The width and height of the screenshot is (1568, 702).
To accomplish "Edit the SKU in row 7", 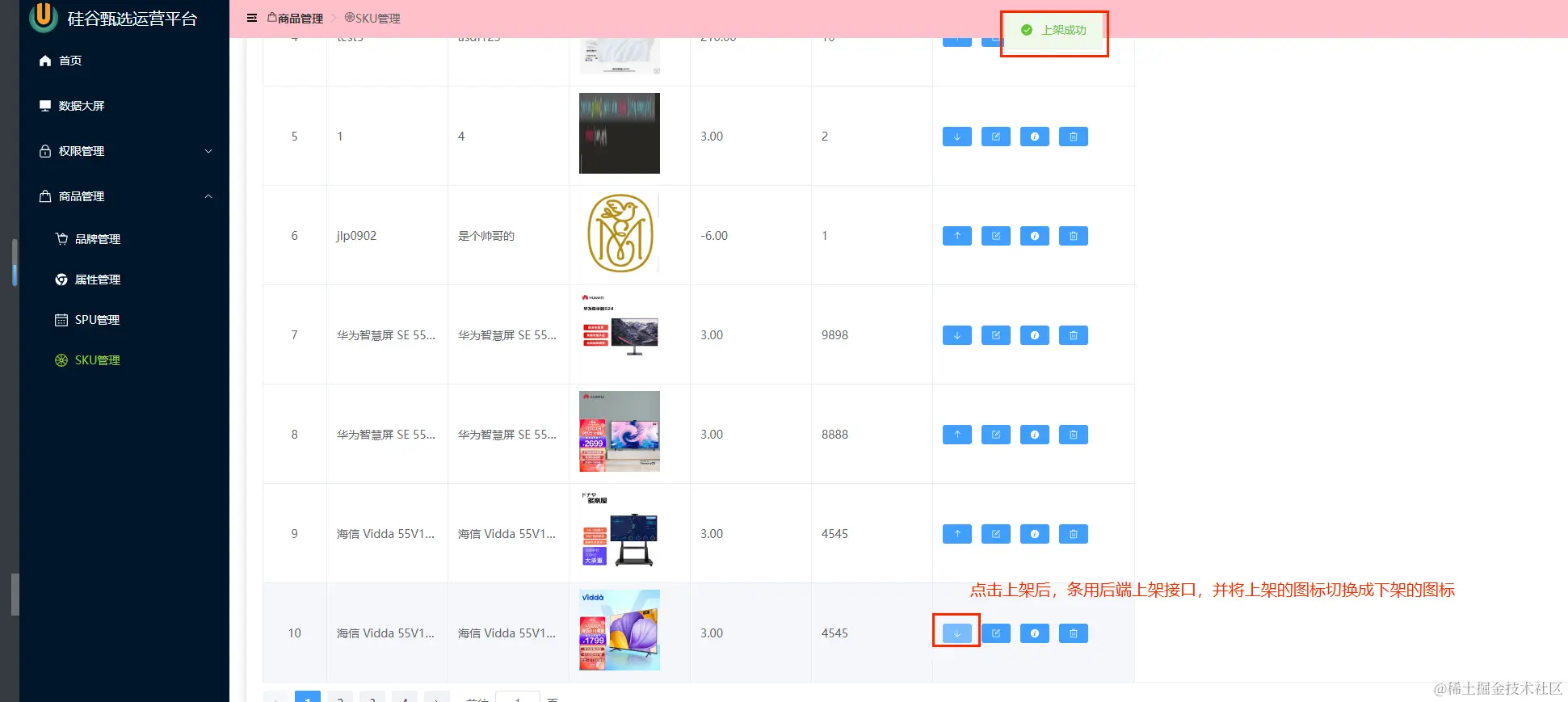I will pos(995,335).
